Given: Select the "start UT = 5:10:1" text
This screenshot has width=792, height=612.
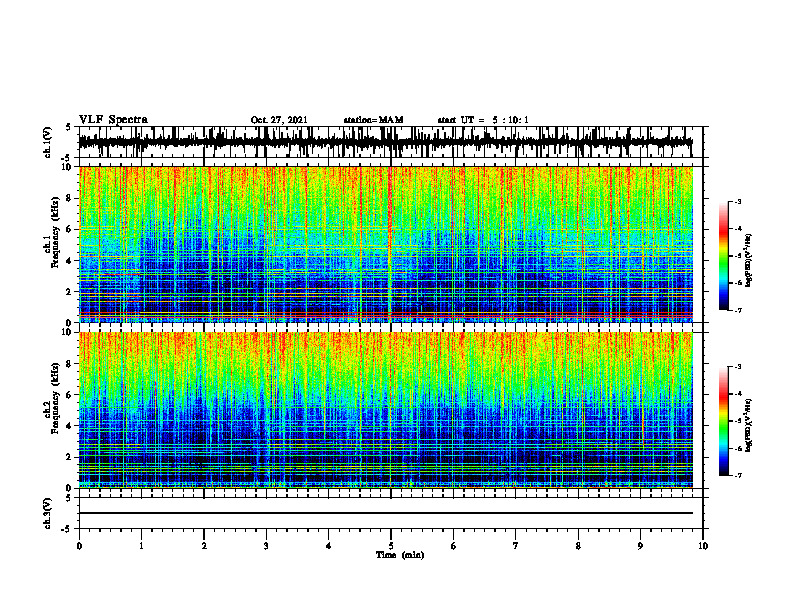Looking at the screenshot, I should tap(483, 120).
